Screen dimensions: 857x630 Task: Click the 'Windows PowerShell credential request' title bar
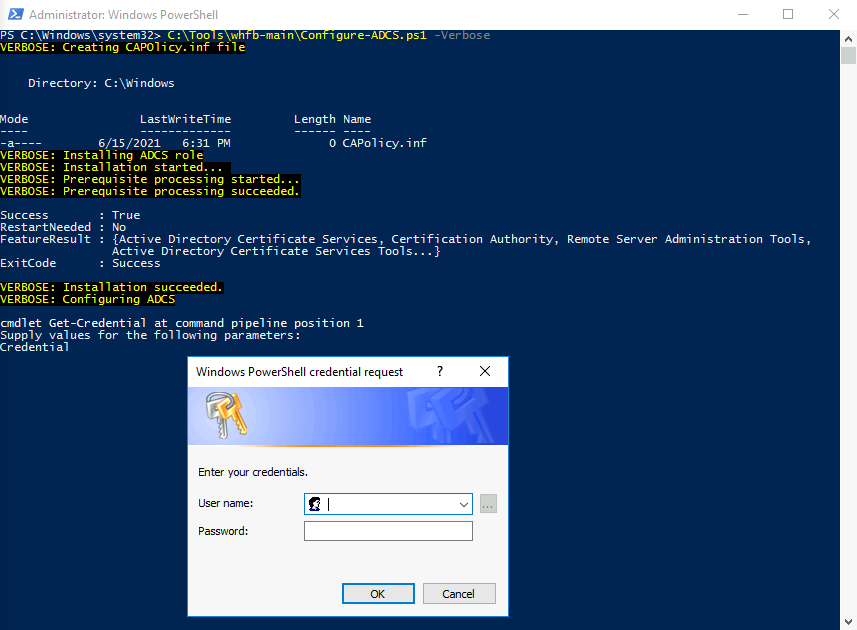tap(300, 371)
